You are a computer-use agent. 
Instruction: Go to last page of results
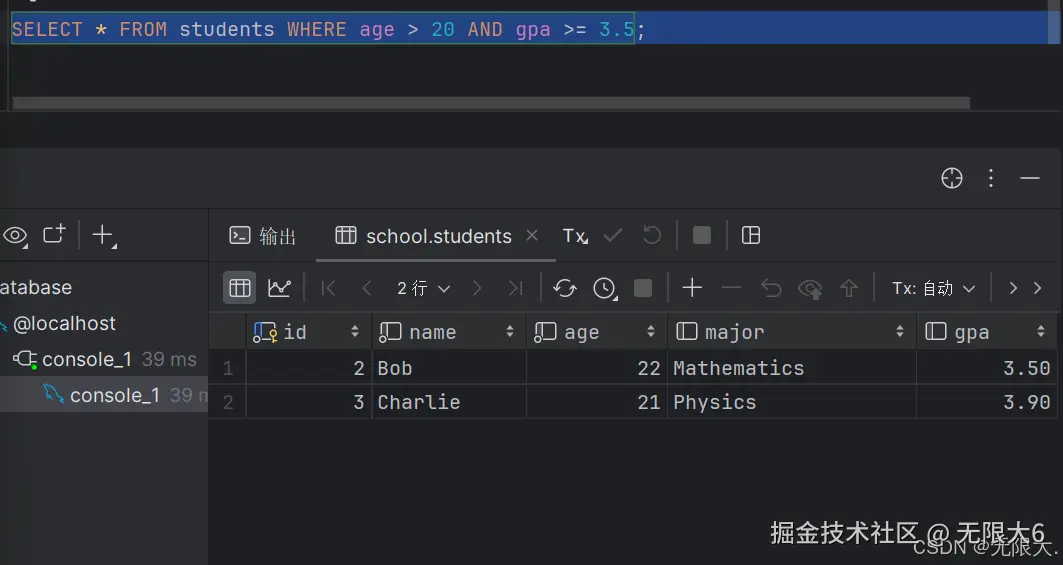515,288
